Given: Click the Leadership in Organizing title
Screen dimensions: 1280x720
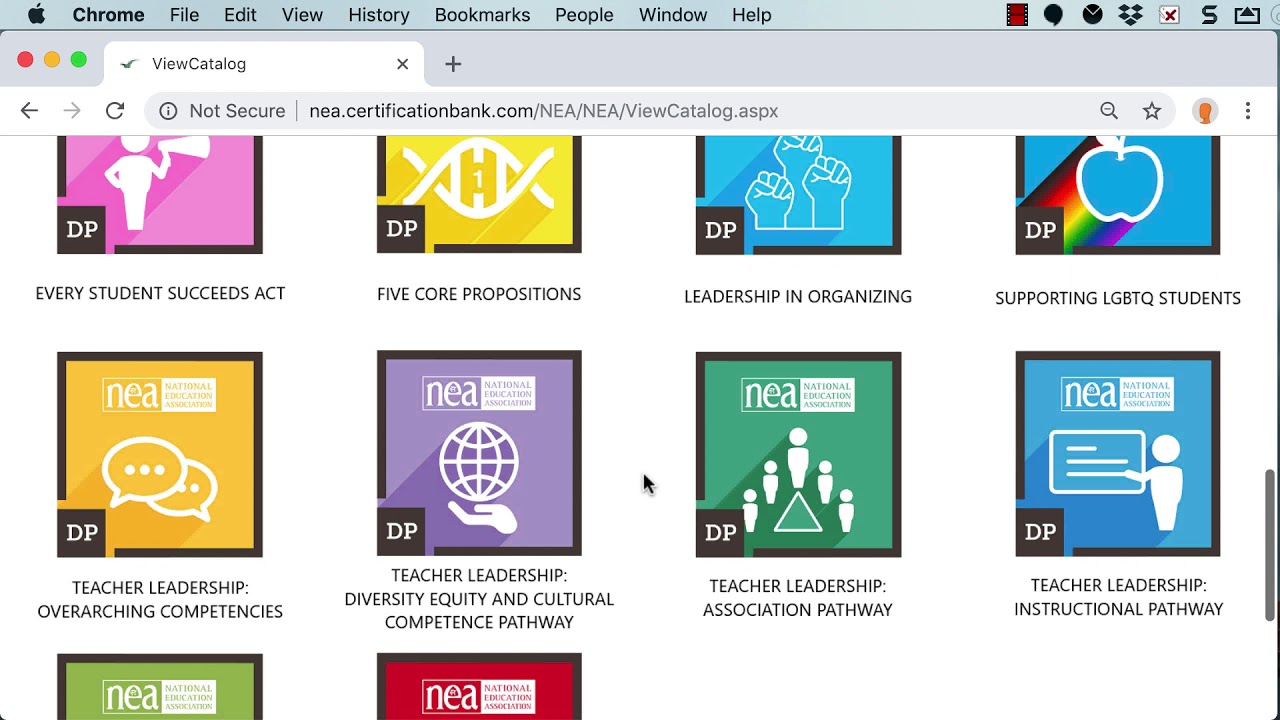Looking at the screenshot, I should coord(798,296).
